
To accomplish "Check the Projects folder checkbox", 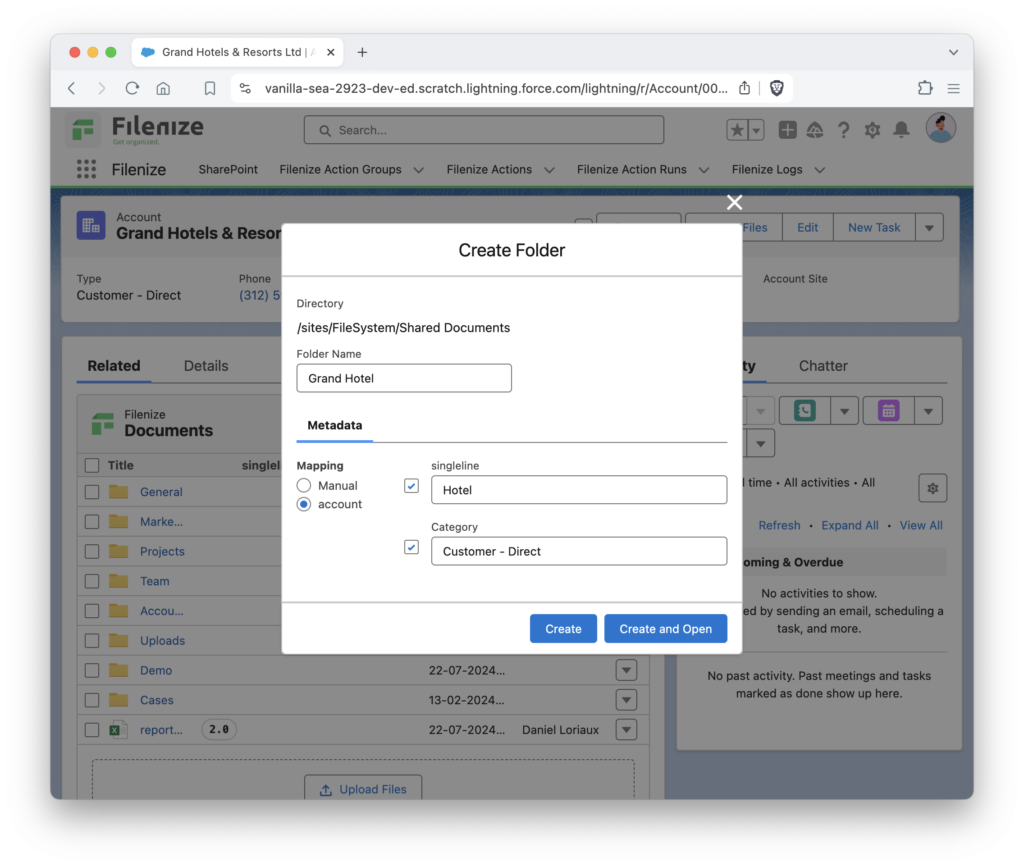I will click(92, 551).
